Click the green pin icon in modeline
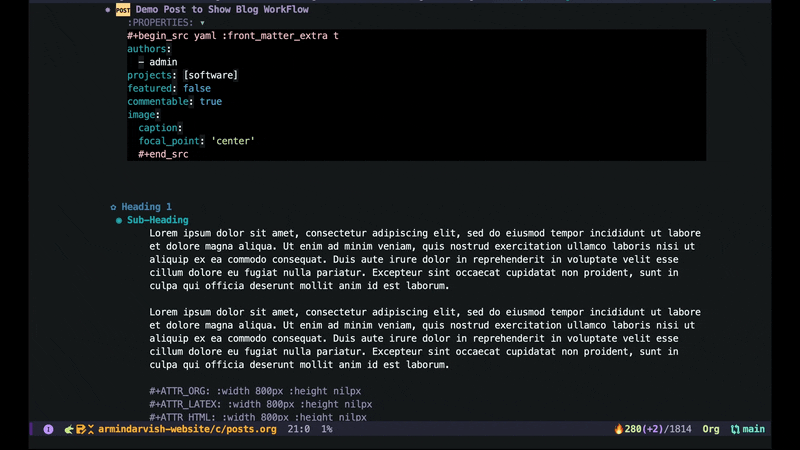Image resolution: width=800 pixels, height=450 pixels. [69, 430]
